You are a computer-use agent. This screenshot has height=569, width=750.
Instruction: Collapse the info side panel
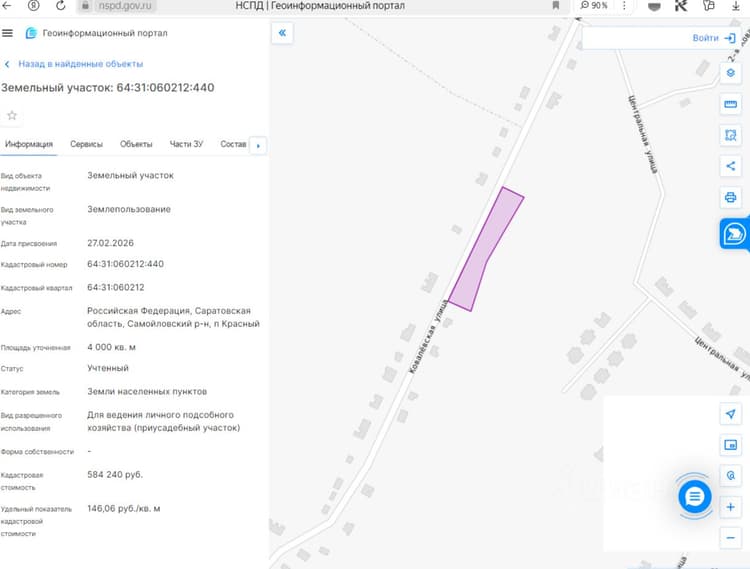pos(282,33)
